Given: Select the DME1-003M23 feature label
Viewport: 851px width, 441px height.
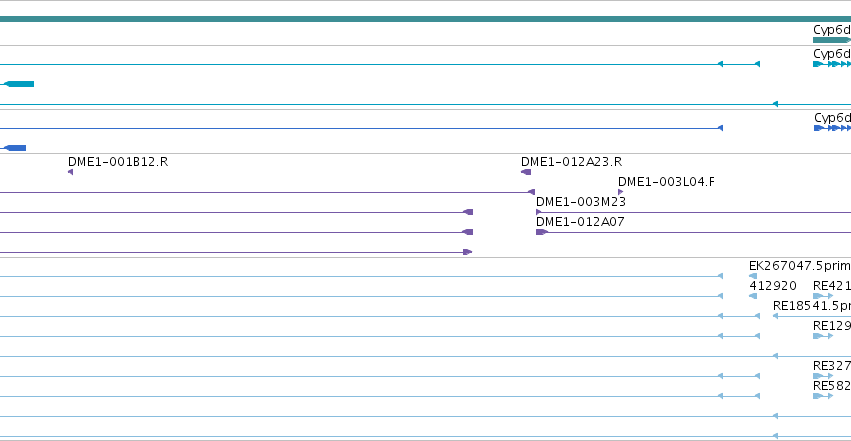Looking at the screenshot, I should (x=581, y=202).
